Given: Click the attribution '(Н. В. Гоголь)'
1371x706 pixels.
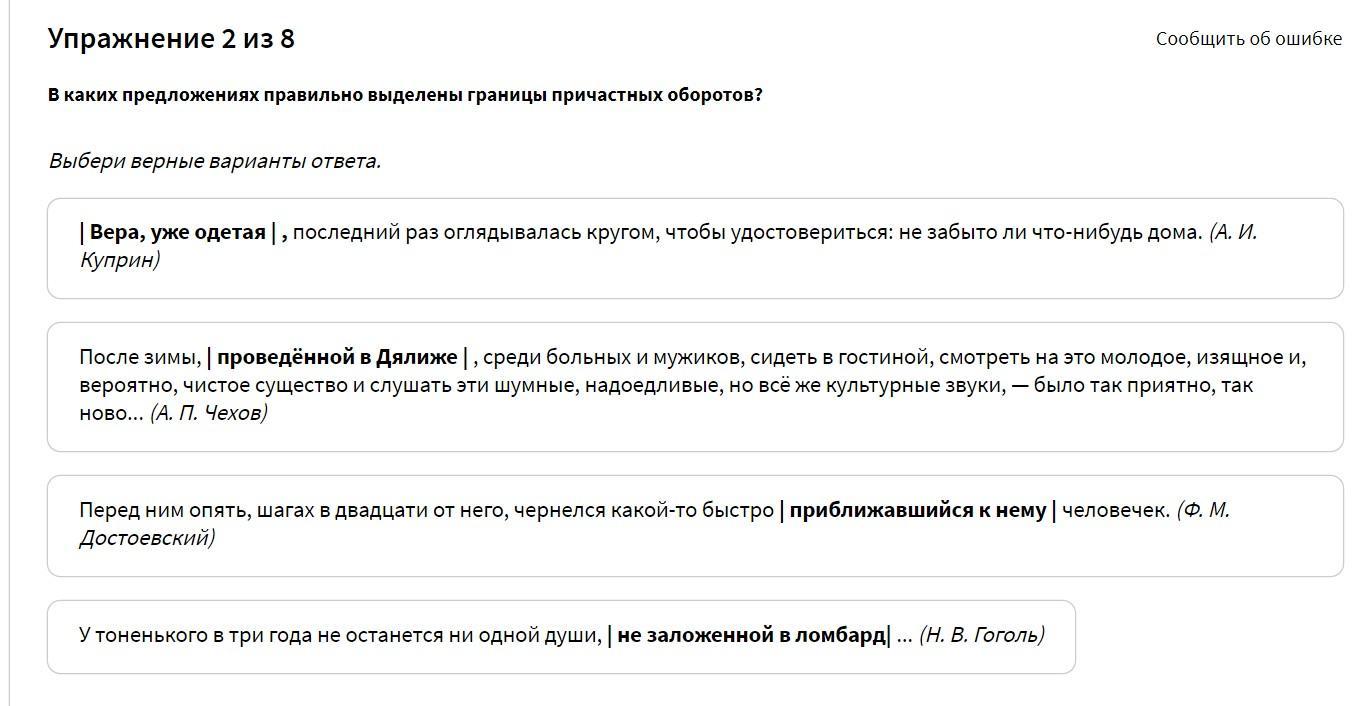Looking at the screenshot, I should [982, 635].
